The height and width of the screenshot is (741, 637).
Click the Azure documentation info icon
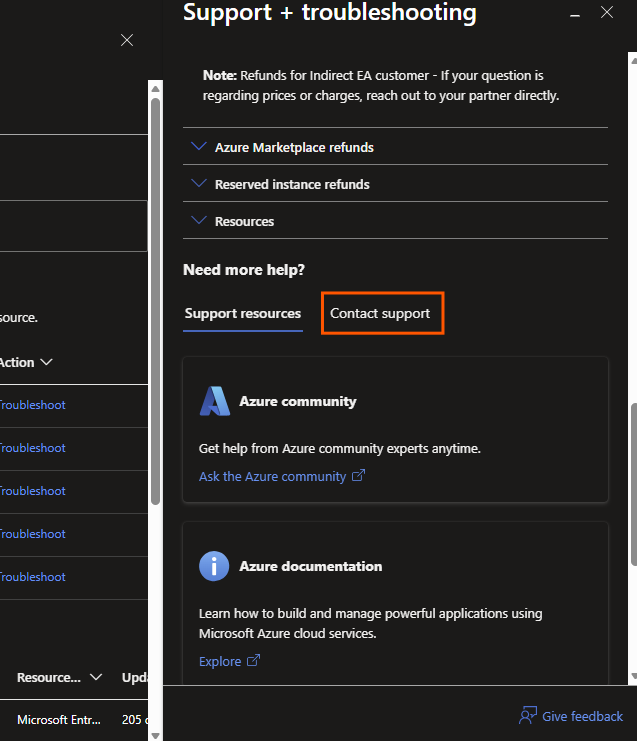click(x=214, y=566)
